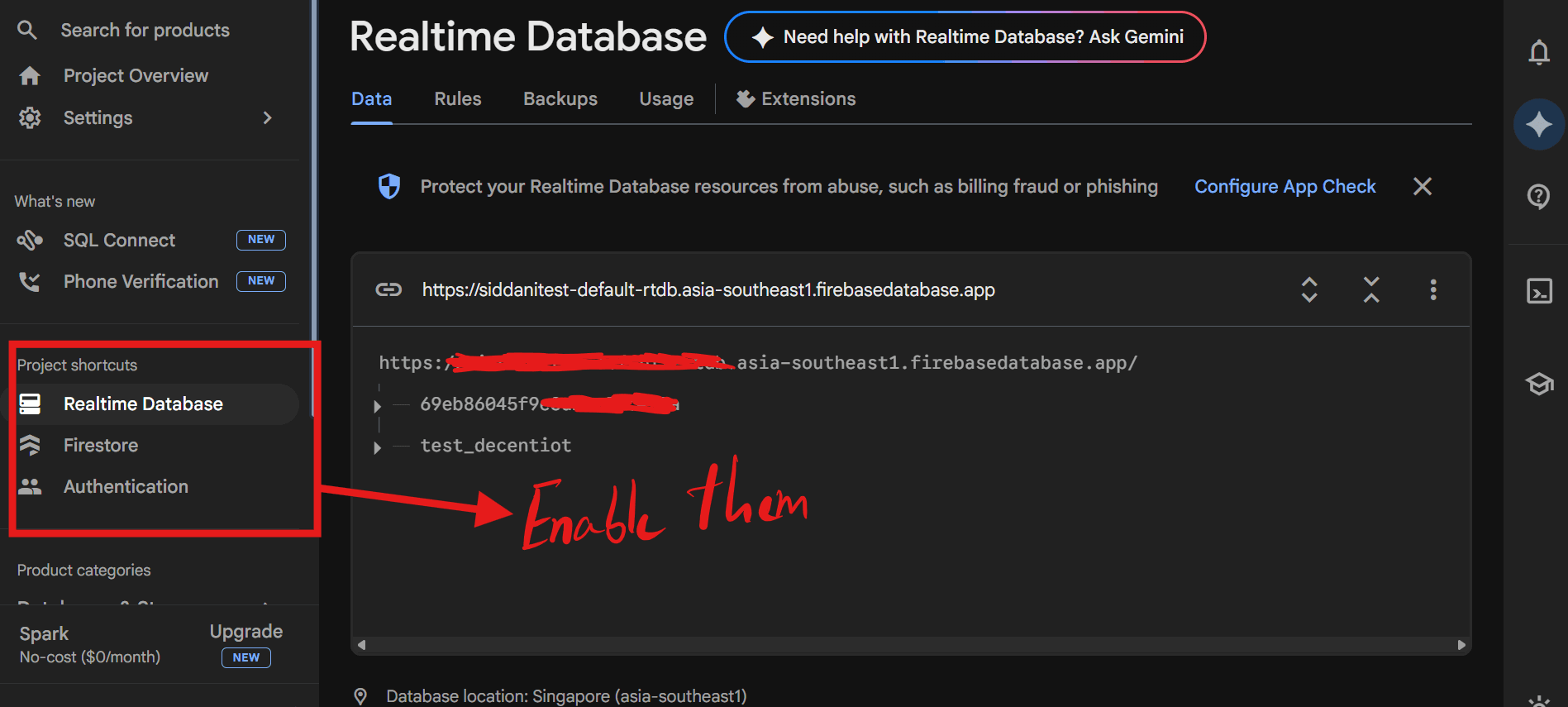This screenshot has height=707, width=1568.
Task: Click the Product categories heading
Action: pos(84,571)
